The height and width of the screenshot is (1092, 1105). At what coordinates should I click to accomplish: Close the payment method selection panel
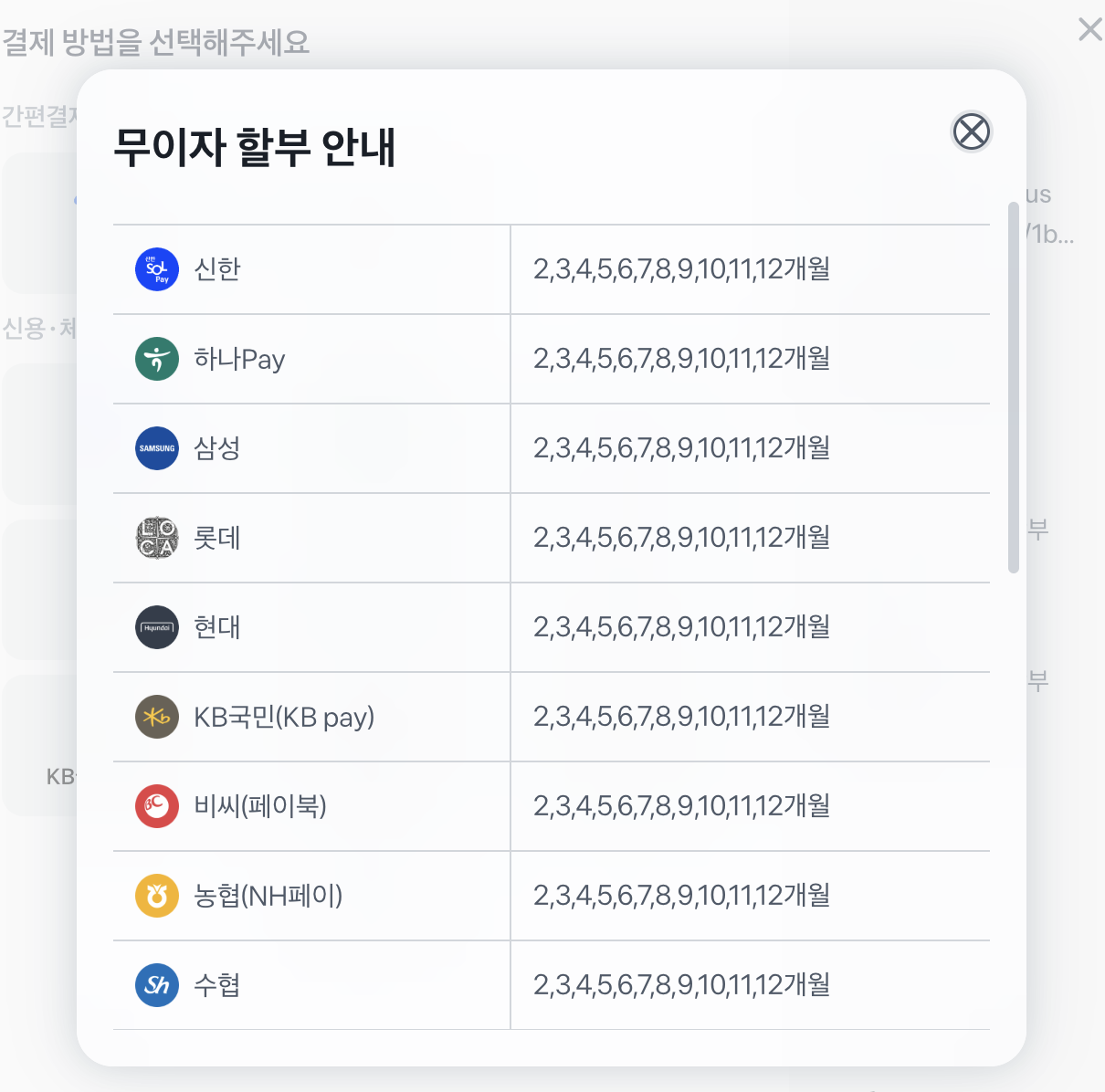coord(1089,29)
